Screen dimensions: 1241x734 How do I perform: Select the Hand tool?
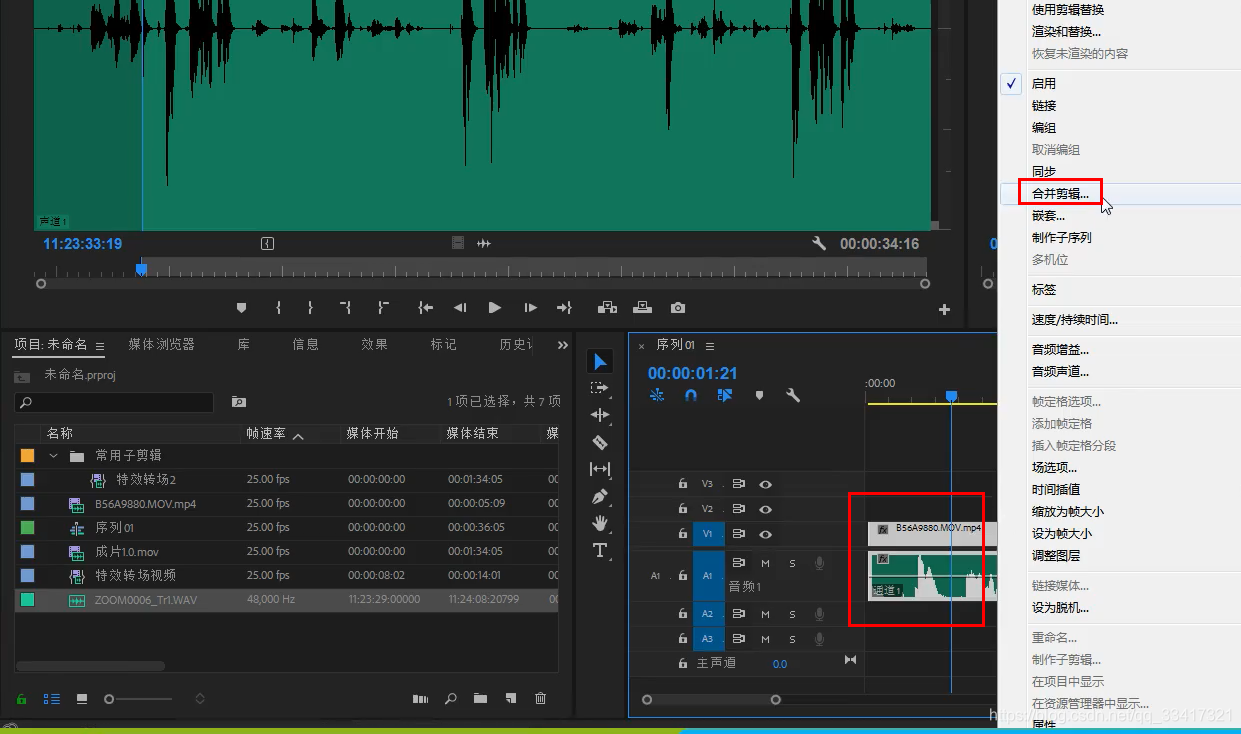pos(600,523)
